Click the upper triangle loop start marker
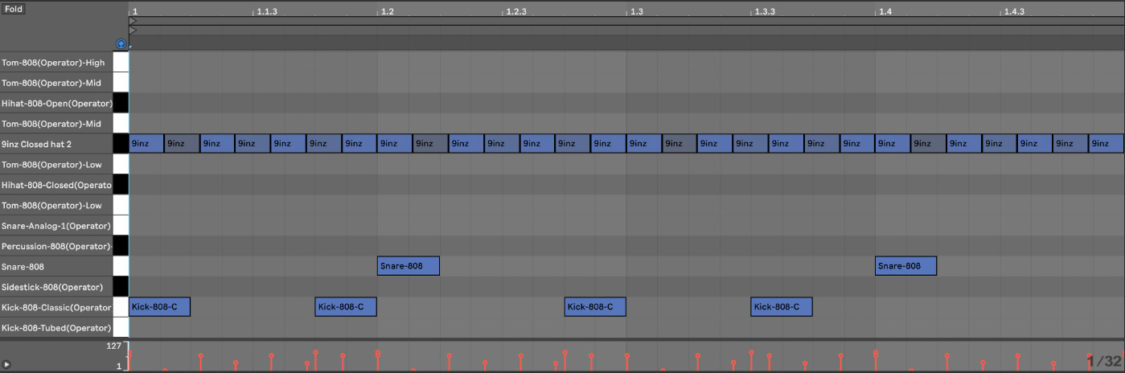This screenshot has width=1125, height=373. [133, 22]
